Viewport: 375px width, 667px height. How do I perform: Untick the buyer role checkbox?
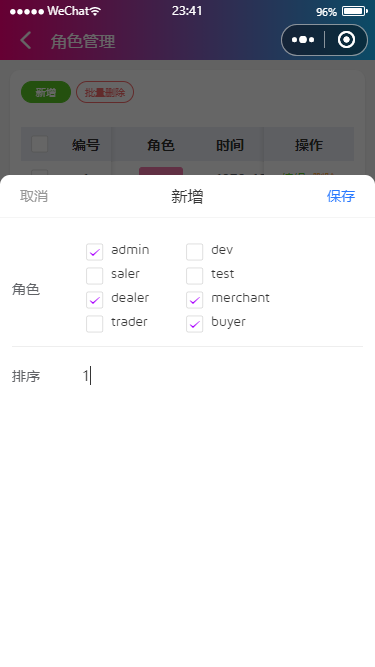pos(194,324)
